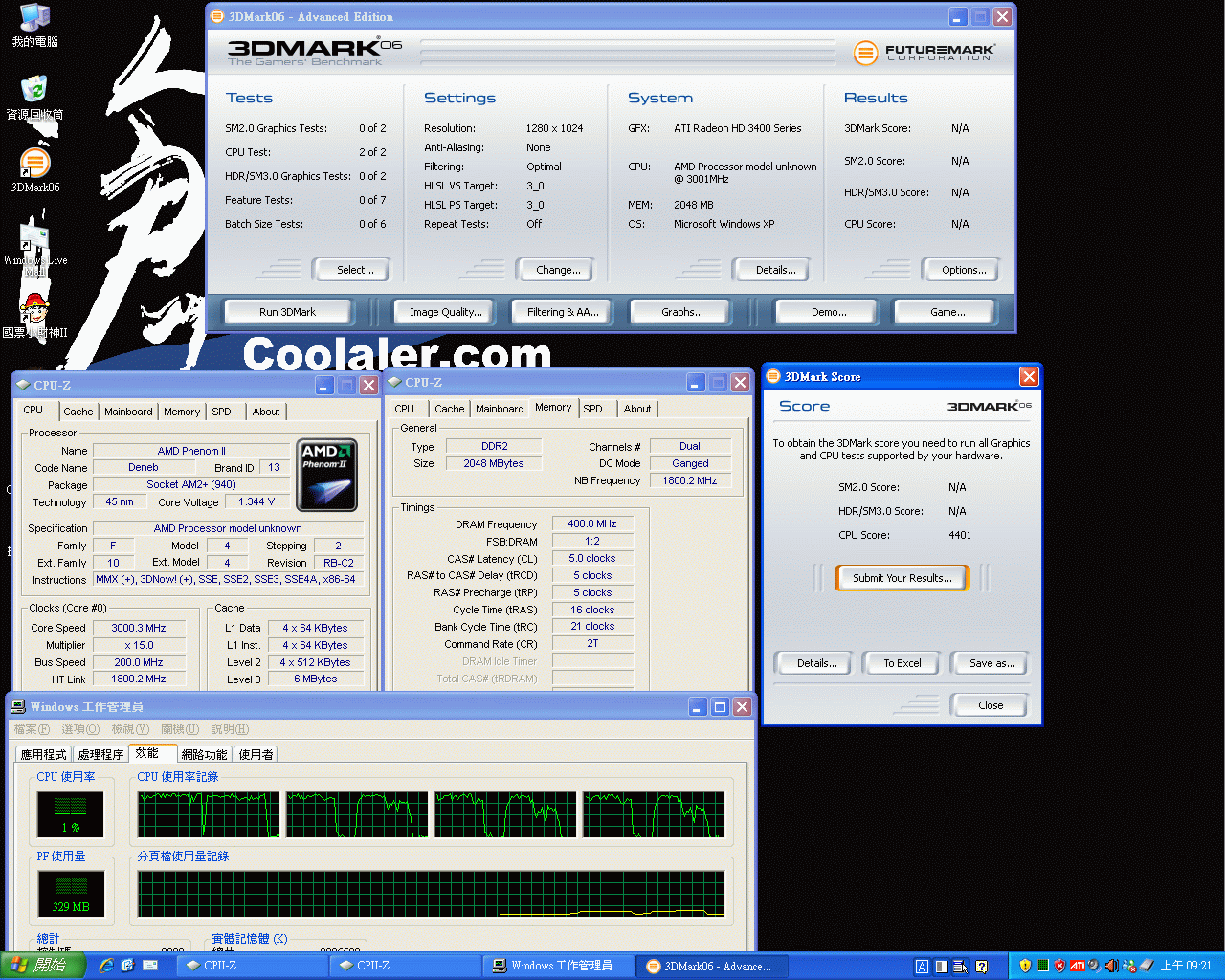Click the 3DMark Score dialog title icon
The width and height of the screenshot is (1225, 980).
pos(773,376)
